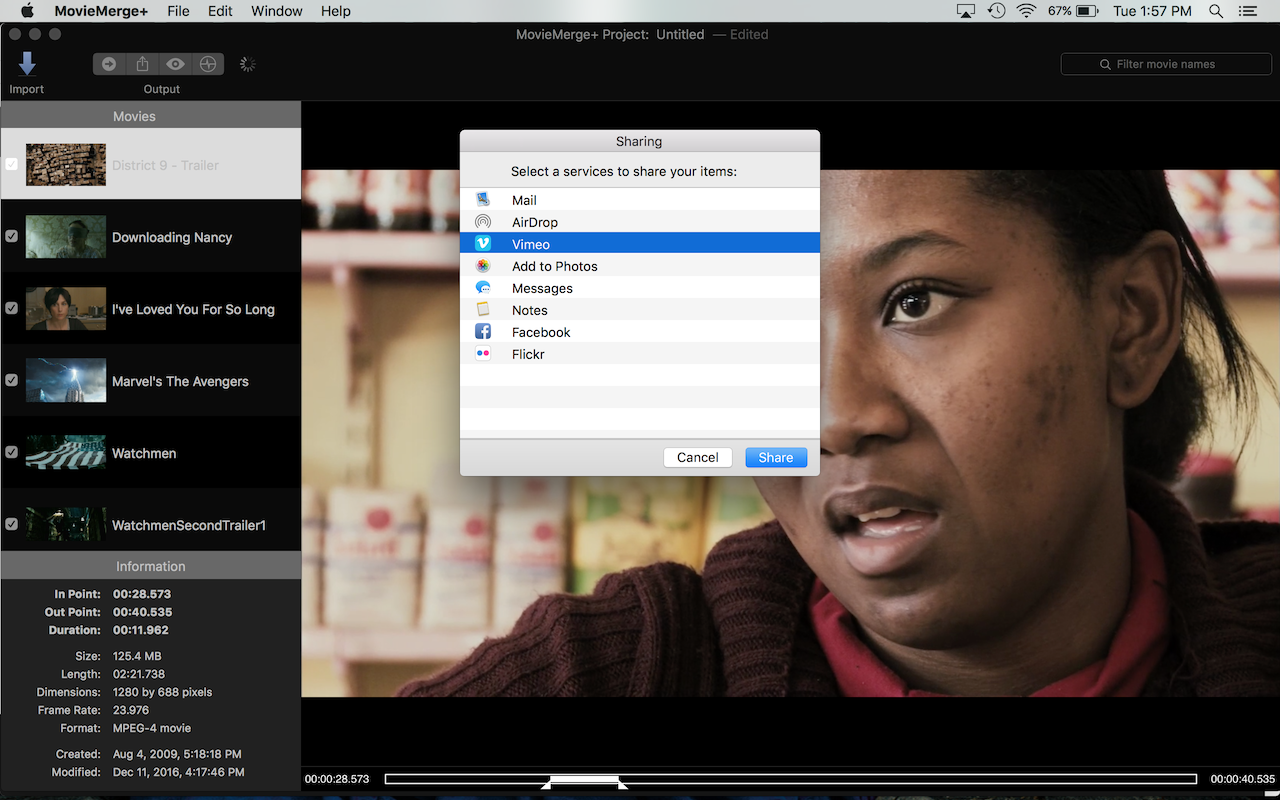Screen dimensions: 1280x800
Task: Uncheck the District 9 - Trailer checkbox
Action: coord(12,165)
